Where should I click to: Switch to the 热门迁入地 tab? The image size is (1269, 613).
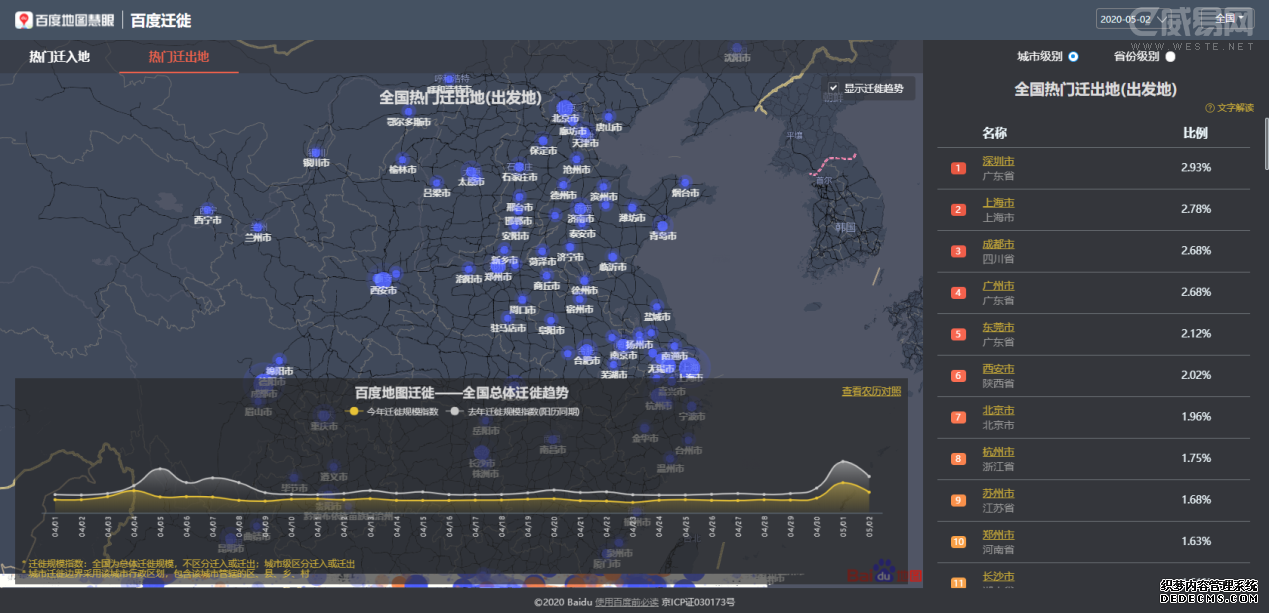coord(60,57)
